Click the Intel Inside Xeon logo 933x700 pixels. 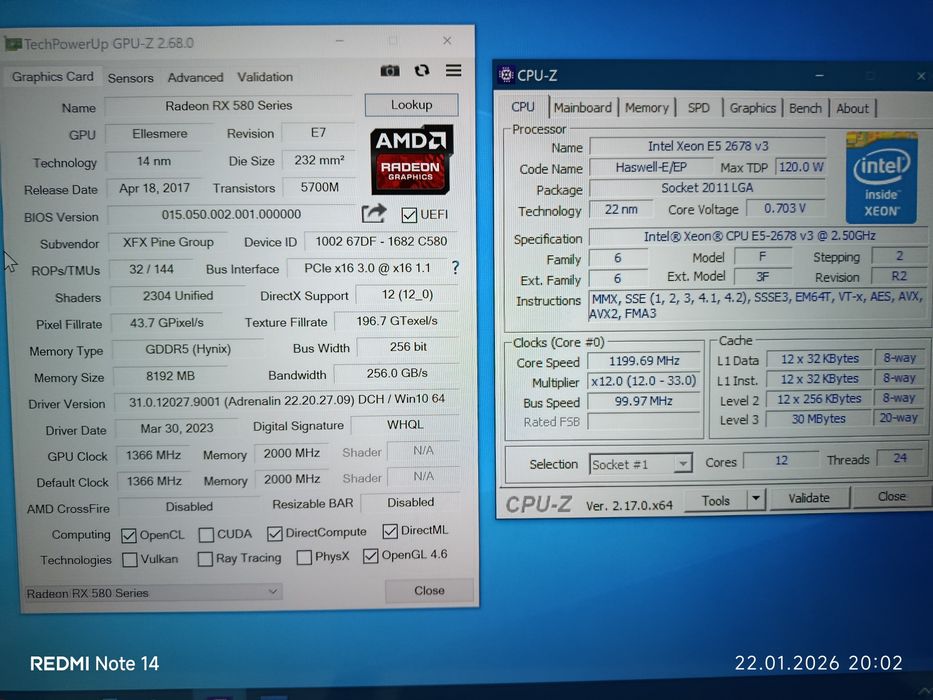click(881, 178)
